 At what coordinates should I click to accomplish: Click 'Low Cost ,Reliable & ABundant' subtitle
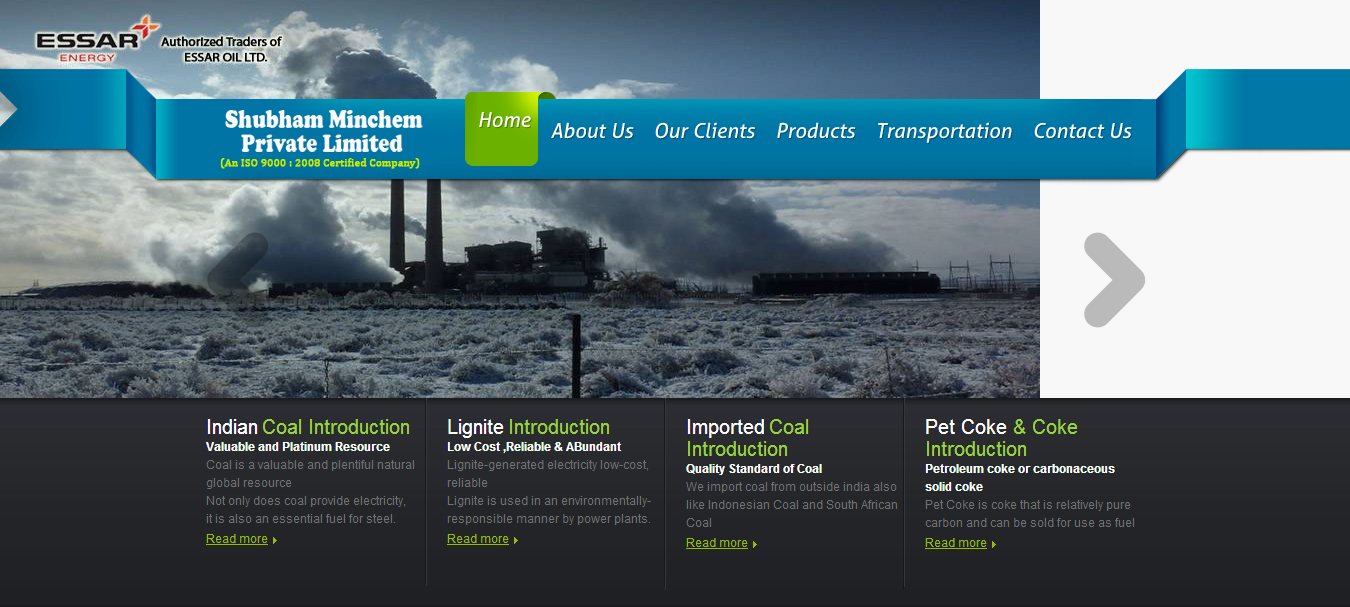tap(534, 447)
